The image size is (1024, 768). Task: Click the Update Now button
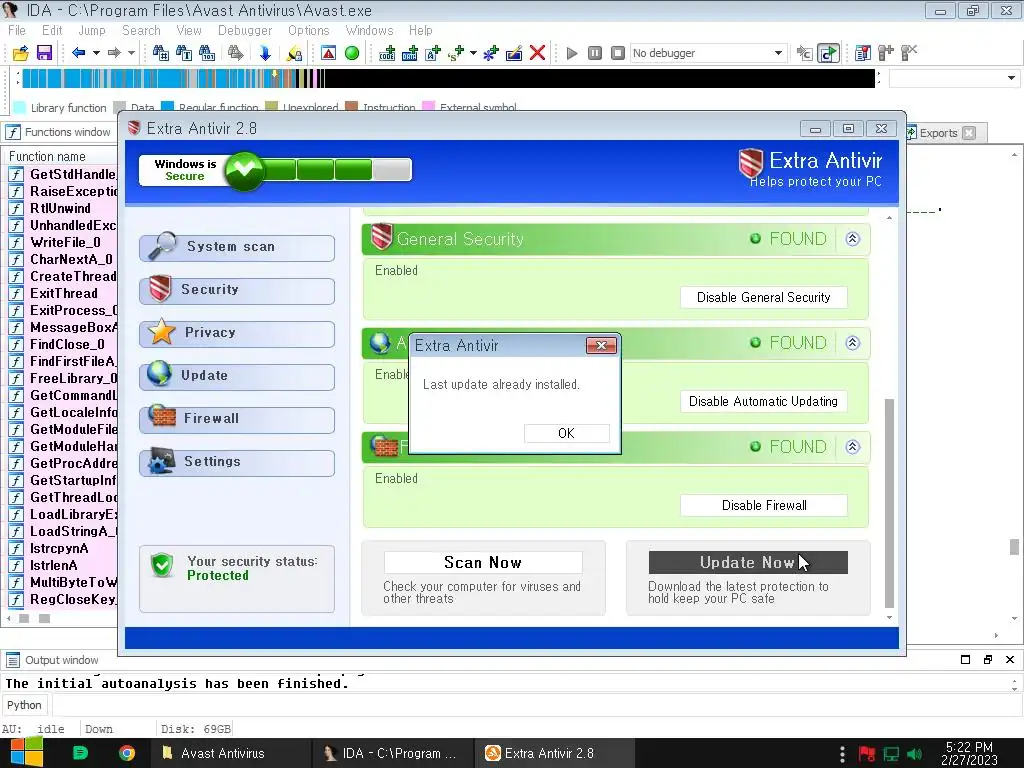[x=748, y=562]
